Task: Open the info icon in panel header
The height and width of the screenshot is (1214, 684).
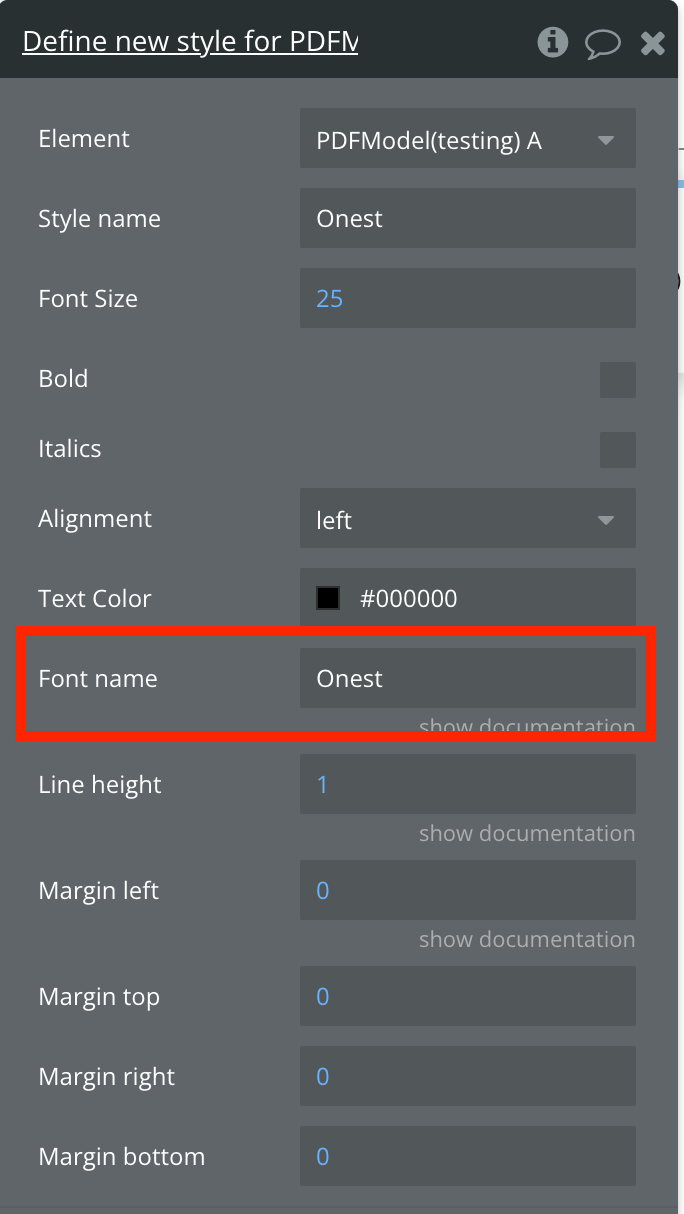Action: coord(552,42)
